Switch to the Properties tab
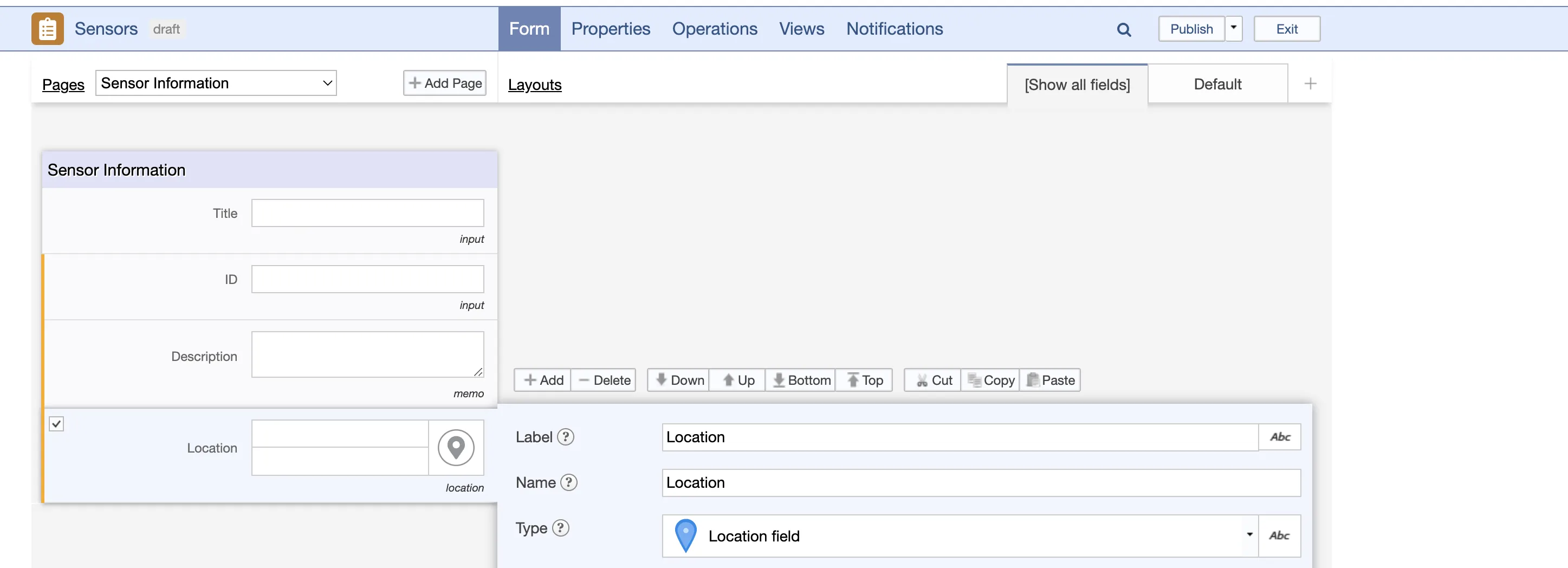The image size is (1568, 568). pyautogui.click(x=611, y=29)
